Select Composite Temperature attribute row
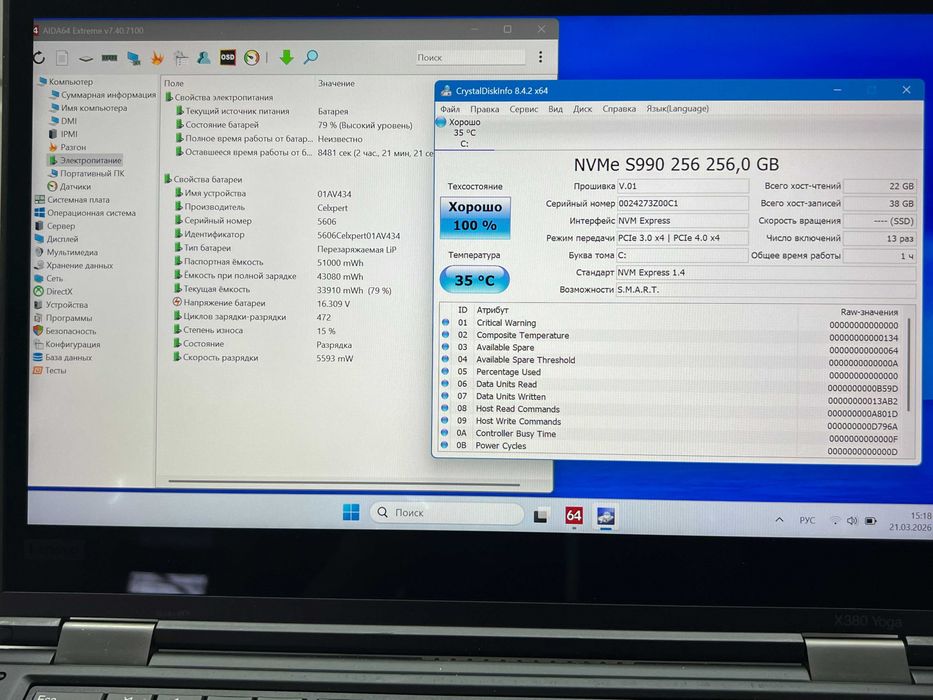 (x=671, y=336)
